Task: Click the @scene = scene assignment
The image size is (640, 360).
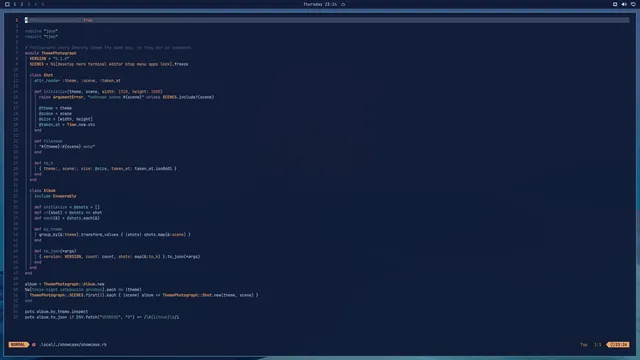Action: [x=55, y=113]
